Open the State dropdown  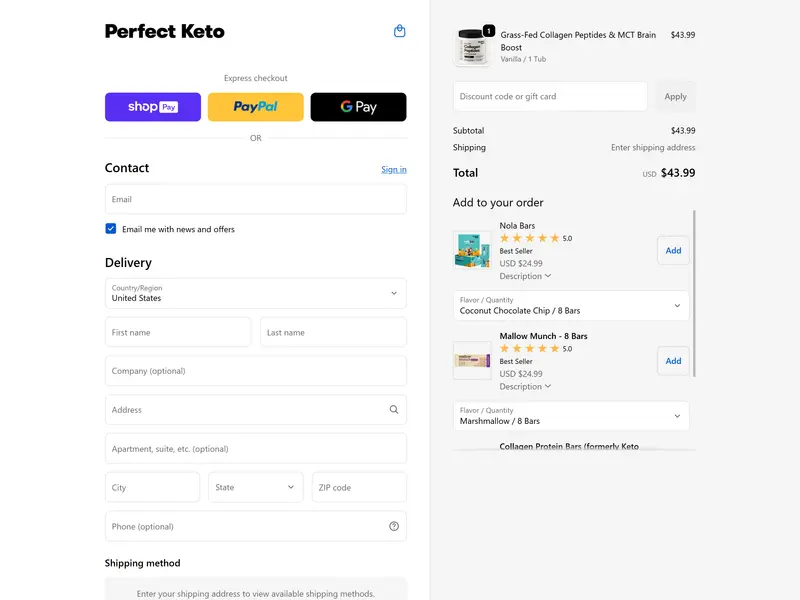pos(255,487)
